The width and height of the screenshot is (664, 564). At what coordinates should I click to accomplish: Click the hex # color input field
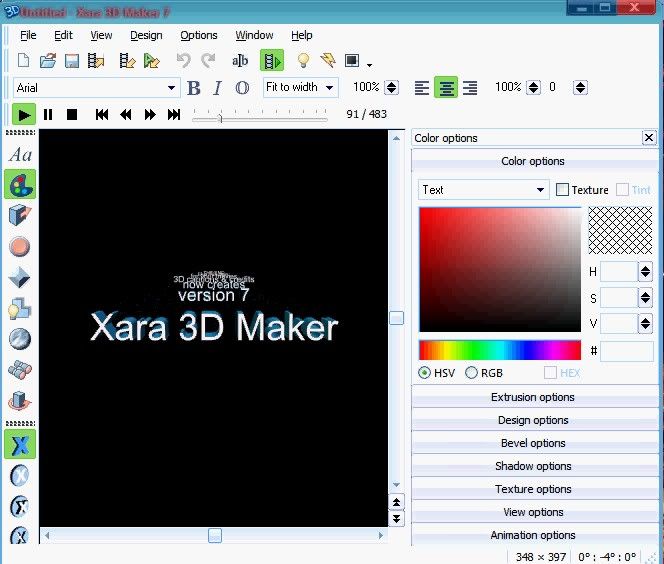[x=627, y=351]
